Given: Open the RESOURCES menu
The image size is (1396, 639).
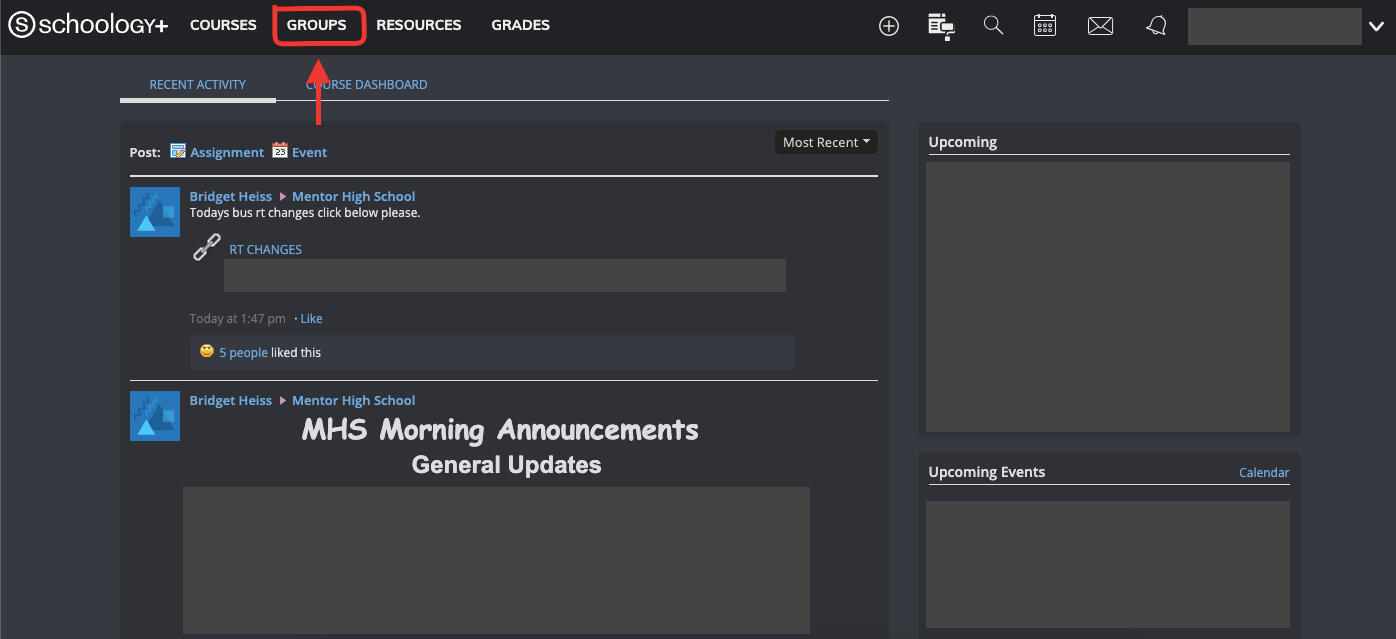Looking at the screenshot, I should point(418,25).
